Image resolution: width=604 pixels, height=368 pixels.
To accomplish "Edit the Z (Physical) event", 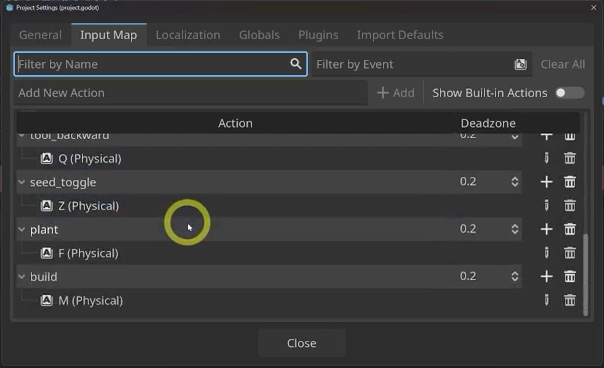I will coord(546,205).
